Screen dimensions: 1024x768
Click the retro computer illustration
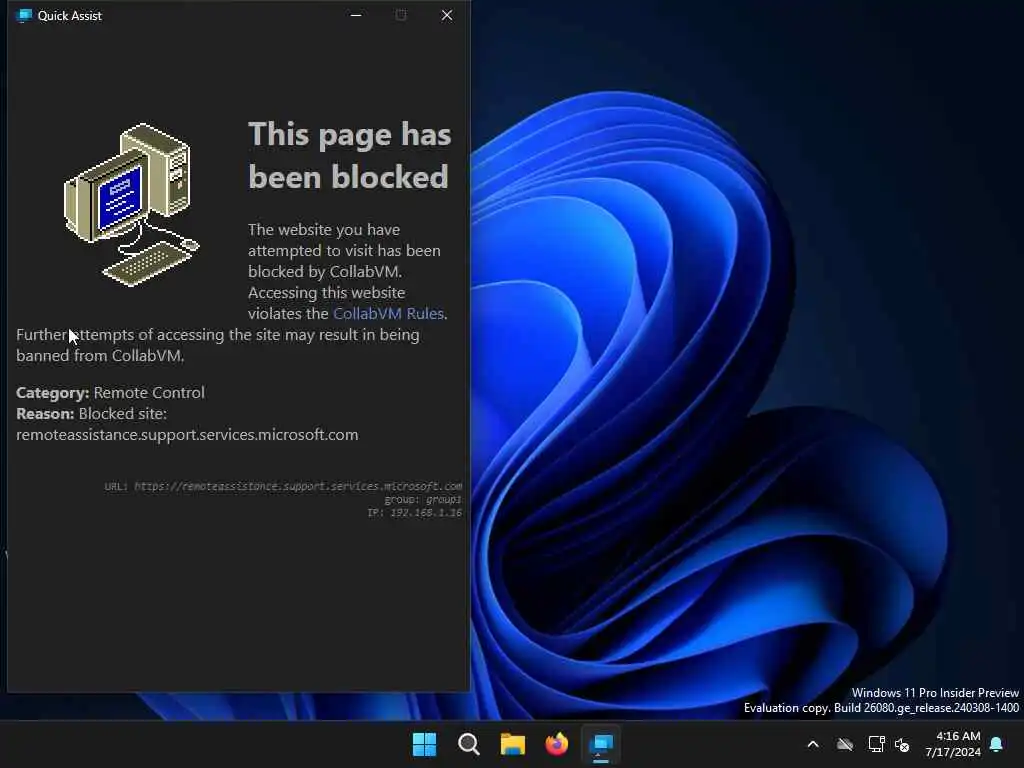[131, 204]
